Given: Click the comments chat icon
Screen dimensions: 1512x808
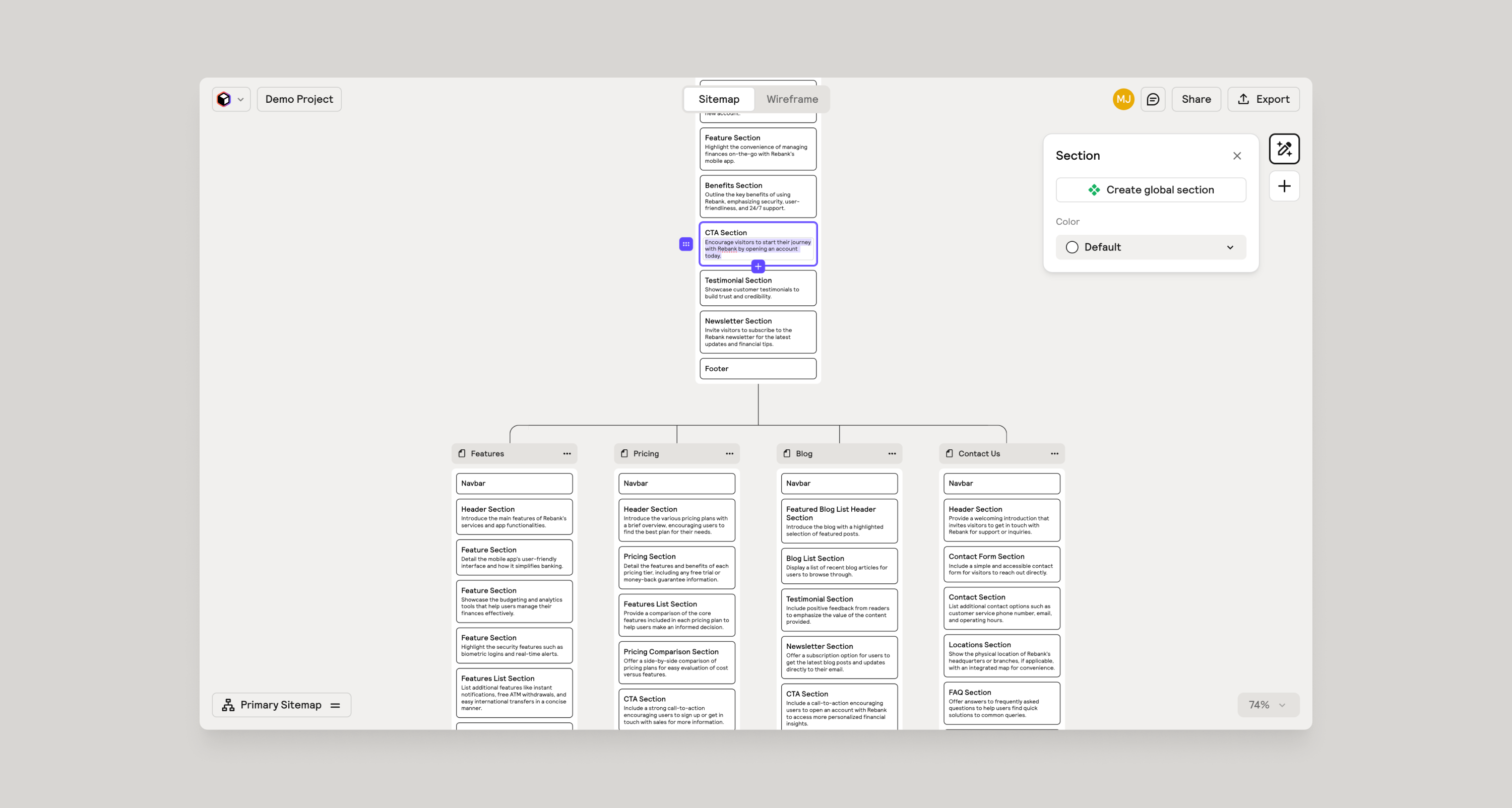Looking at the screenshot, I should [x=1153, y=99].
